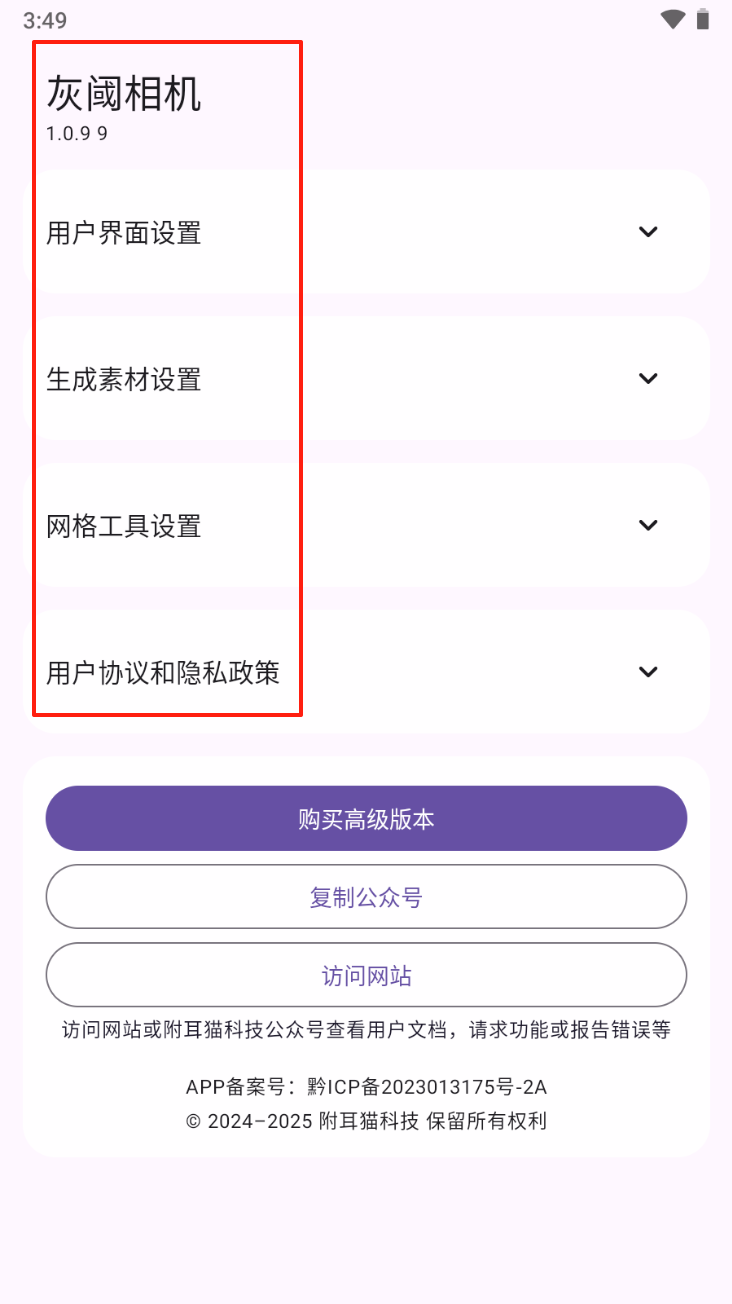Screen dimensions: 732x1304
Task: Tap the © 2024–2025 附耳猫科技 copyright line
Action: [366, 1121]
